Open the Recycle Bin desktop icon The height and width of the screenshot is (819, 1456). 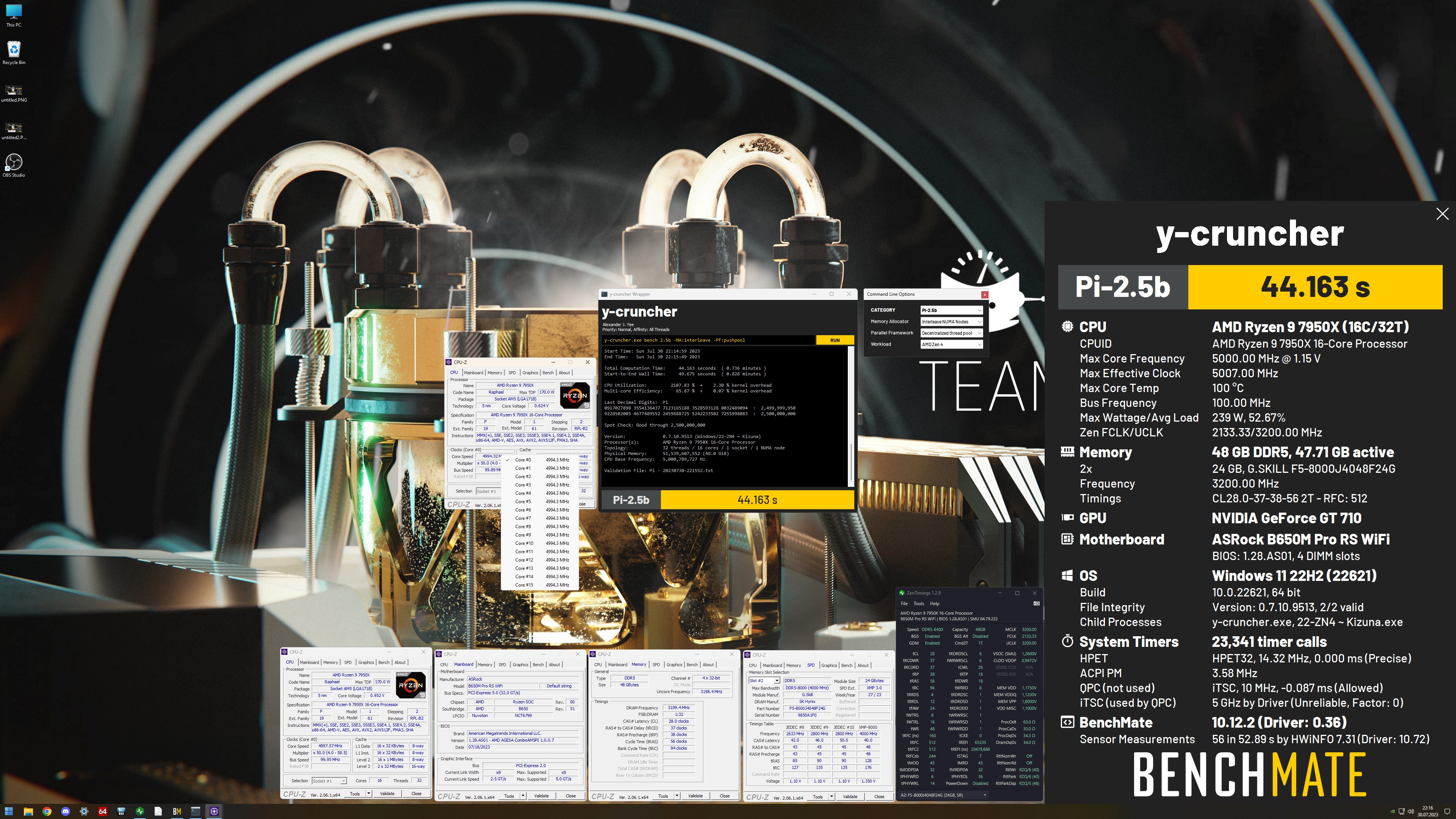pyautogui.click(x=14, y=53)
